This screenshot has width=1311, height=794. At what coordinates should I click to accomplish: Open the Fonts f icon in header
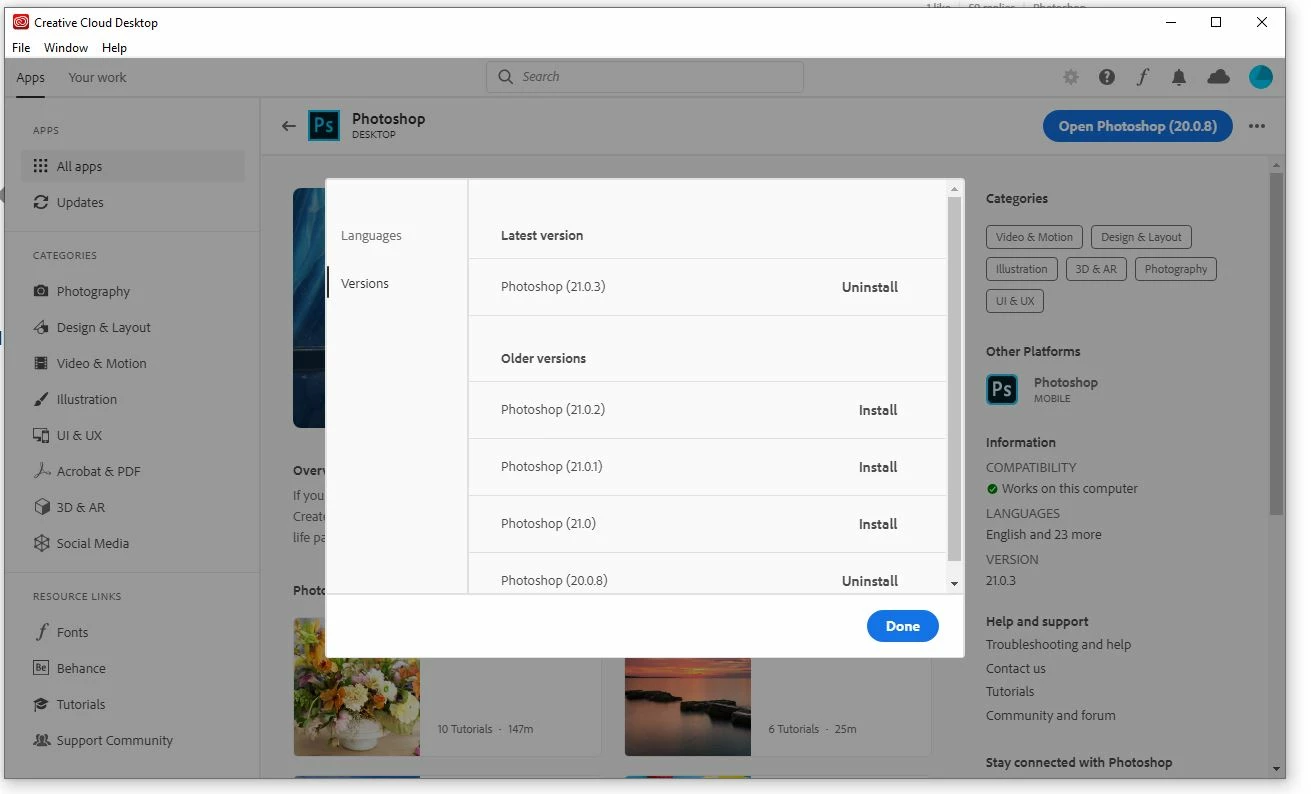tap(1143, 77)
